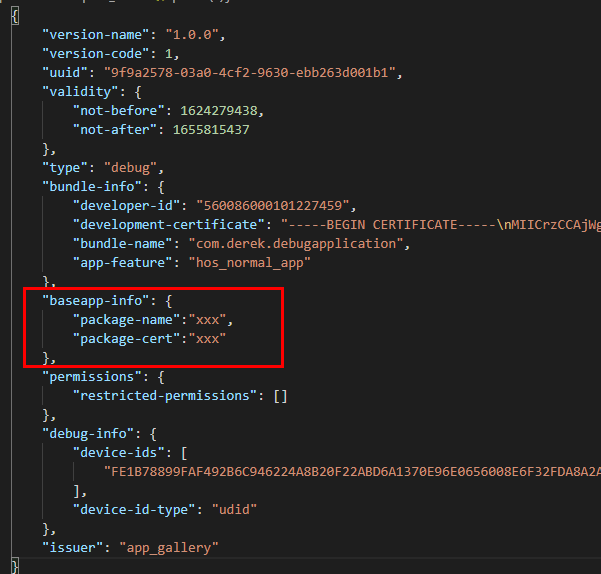Select the "1.0.0" version value
Screen dimensions: 601x574
(192, 35)
